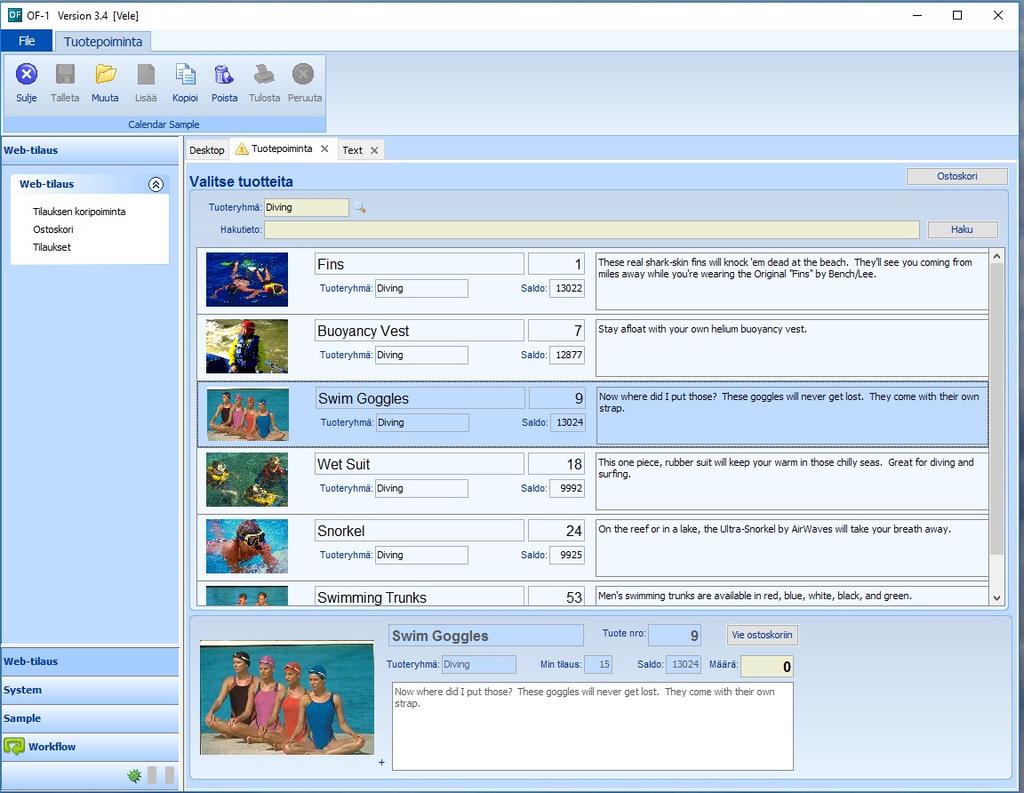Click the Wet Suit description text
The height and width of the screenshot is (793, 1024).
click(786, 468)
